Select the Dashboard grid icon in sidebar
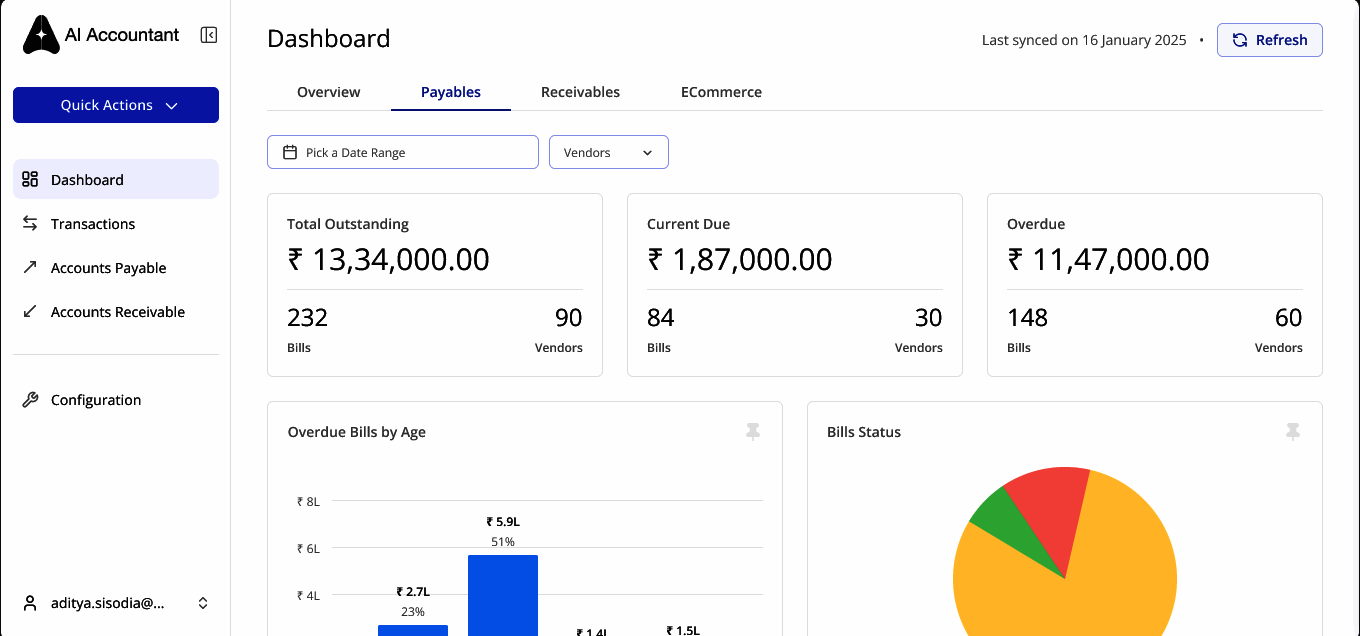Screen dimensions: 1360x636 tap(28, 178)
